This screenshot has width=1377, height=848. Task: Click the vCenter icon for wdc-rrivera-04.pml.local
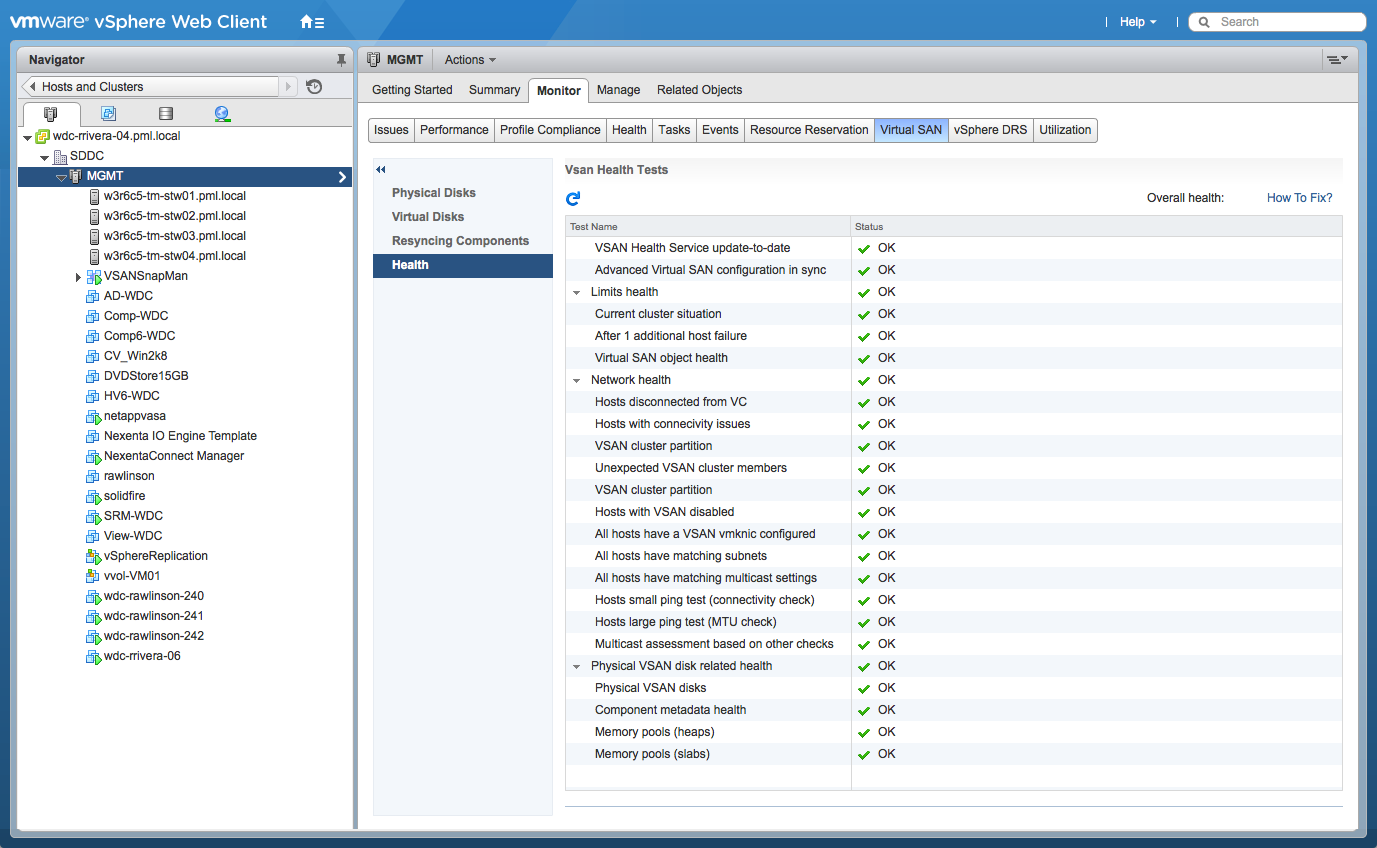(x=42, y=136)
